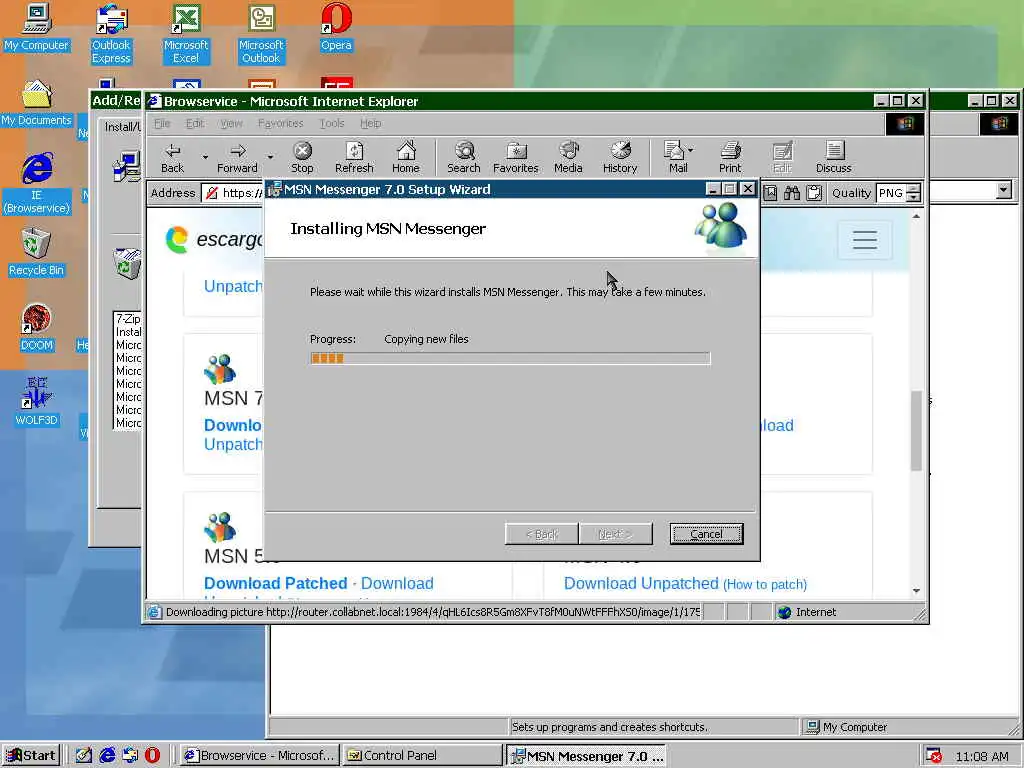Select the Recycle Bin desktop icon
Image resolution: width=1024 pixels, height=768 pixels.
pos(37,253)
